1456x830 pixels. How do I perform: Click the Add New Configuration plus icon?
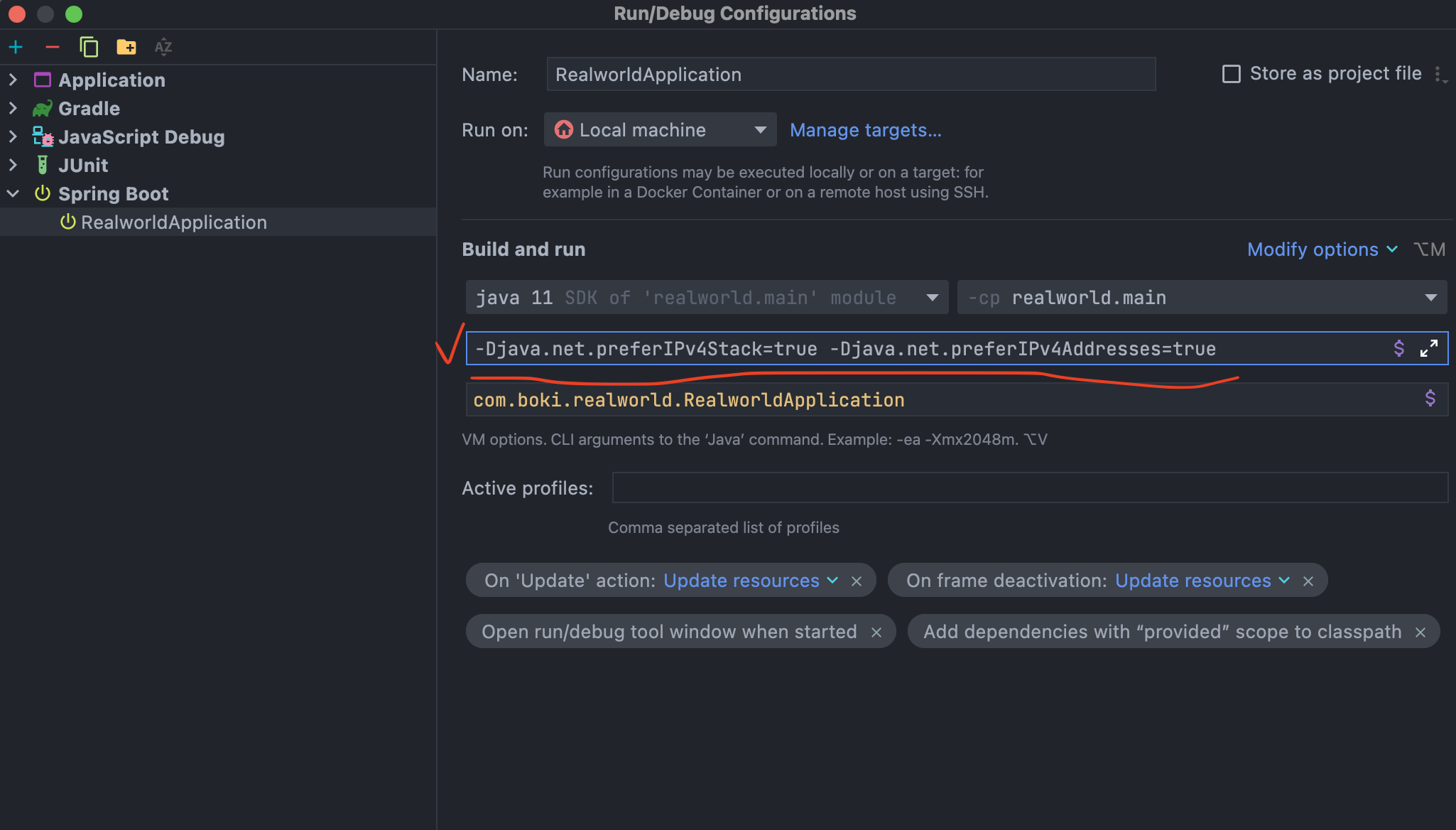tap(16, 48)
